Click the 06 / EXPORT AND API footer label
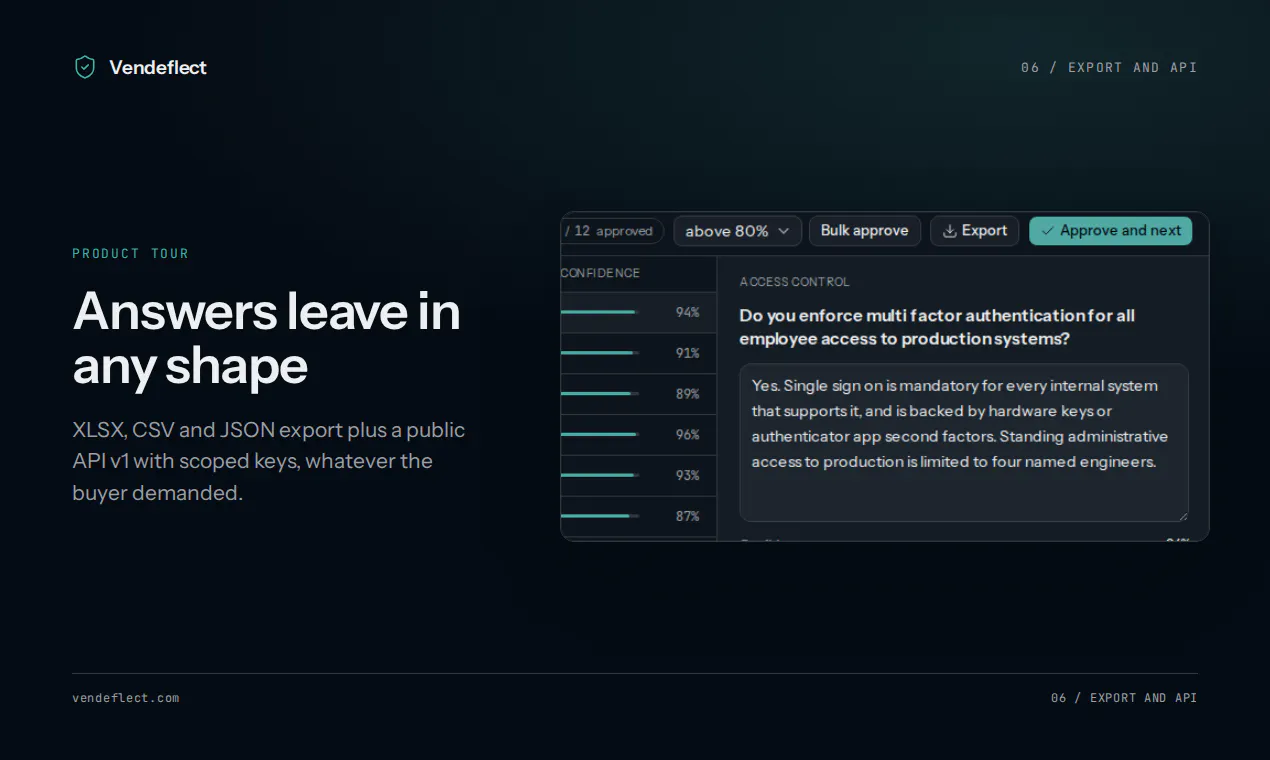 [1124, 698]
